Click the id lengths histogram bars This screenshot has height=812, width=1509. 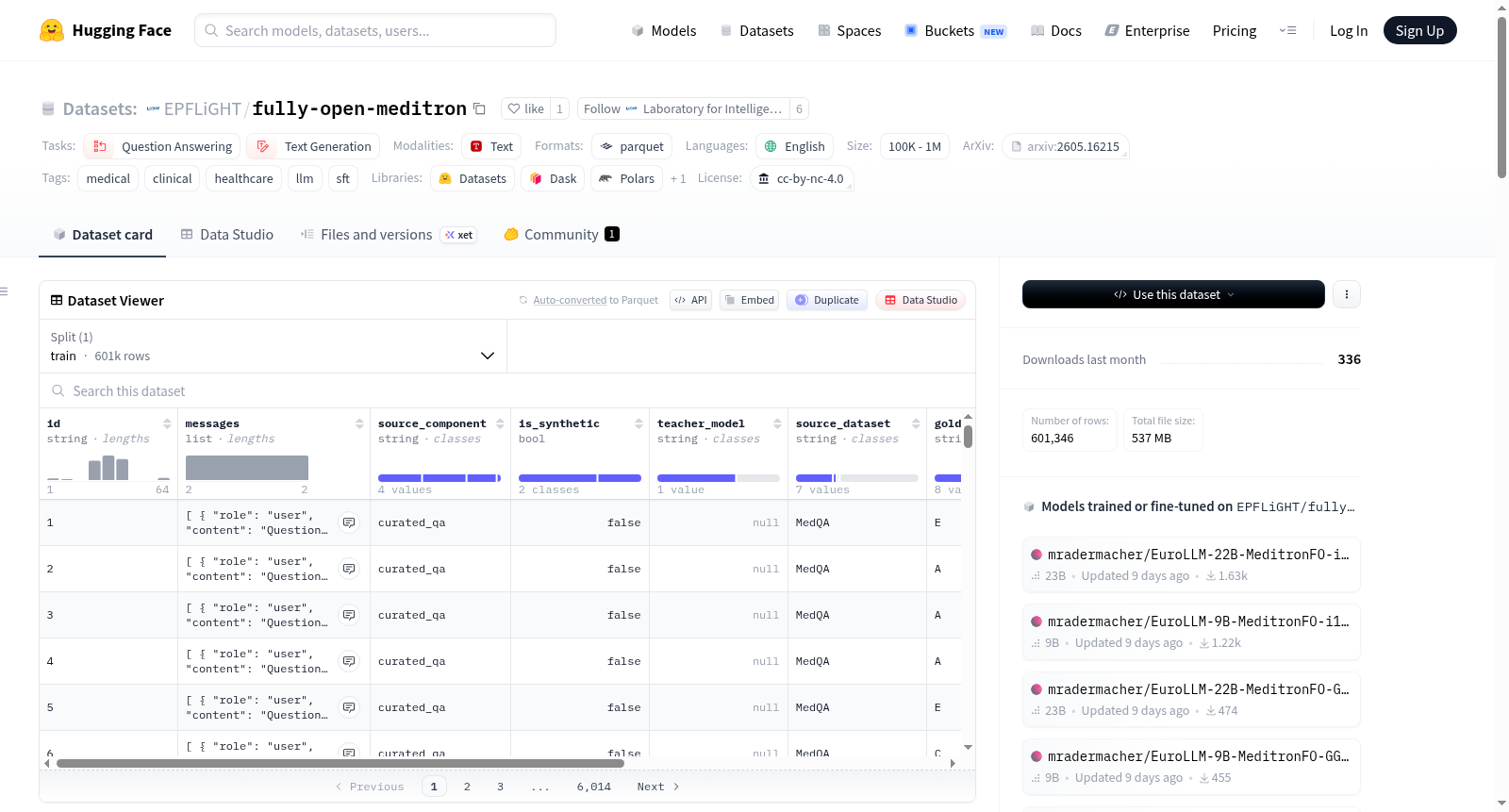pos(108,468)
